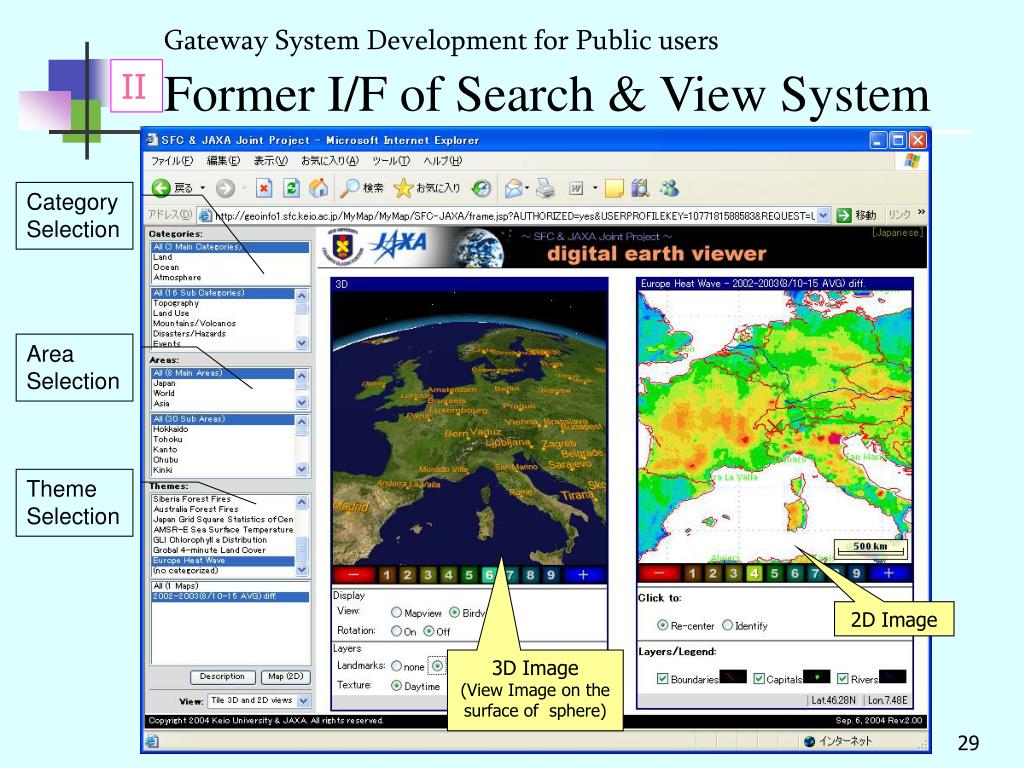The image size is (1024, 768).
Task: Select the Mapview radio button
Action: [396, 613]
